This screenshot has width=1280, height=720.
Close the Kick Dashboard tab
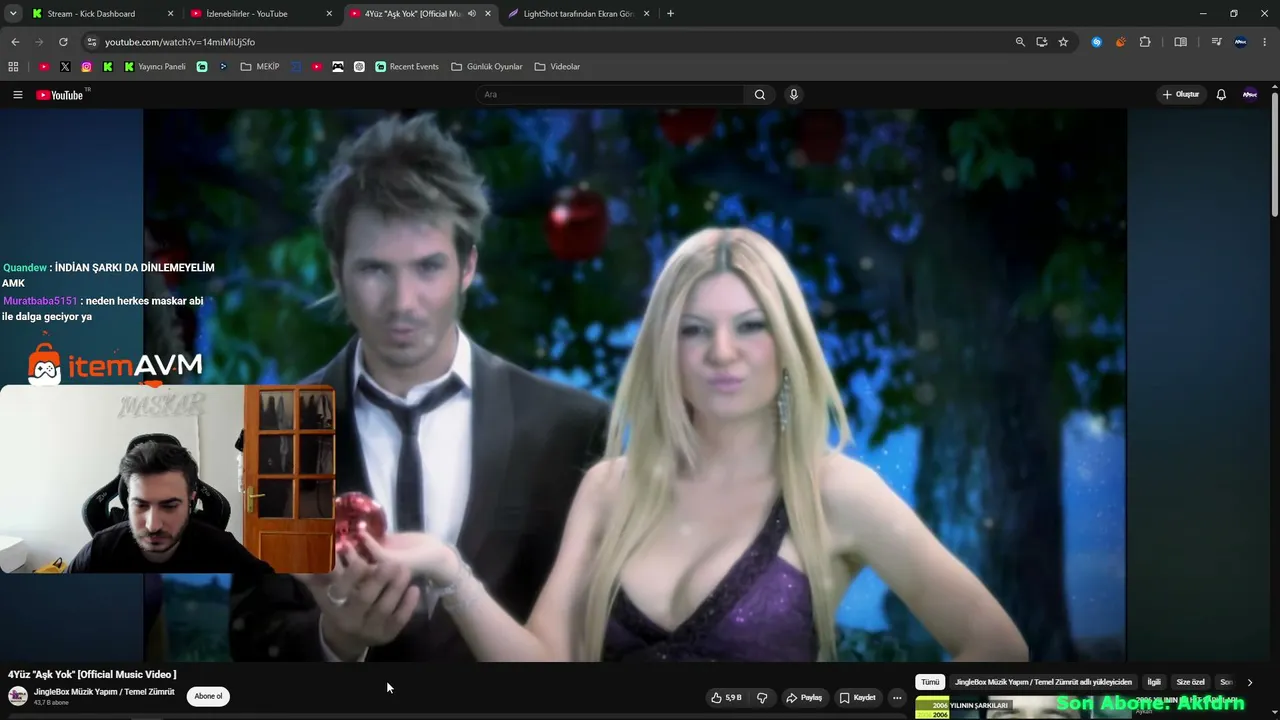point(170,14)
